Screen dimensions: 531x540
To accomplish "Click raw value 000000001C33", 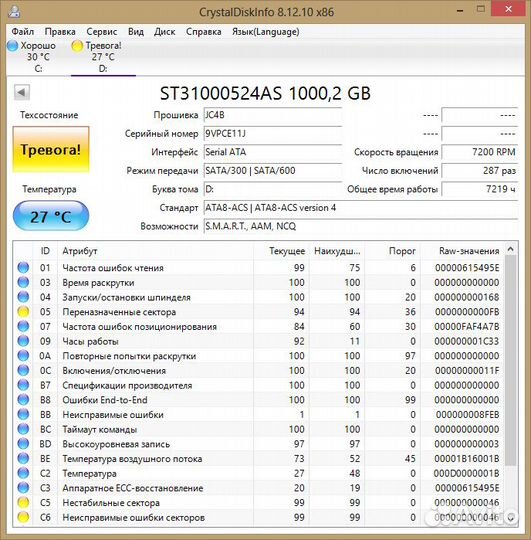I will click(467, 341).
